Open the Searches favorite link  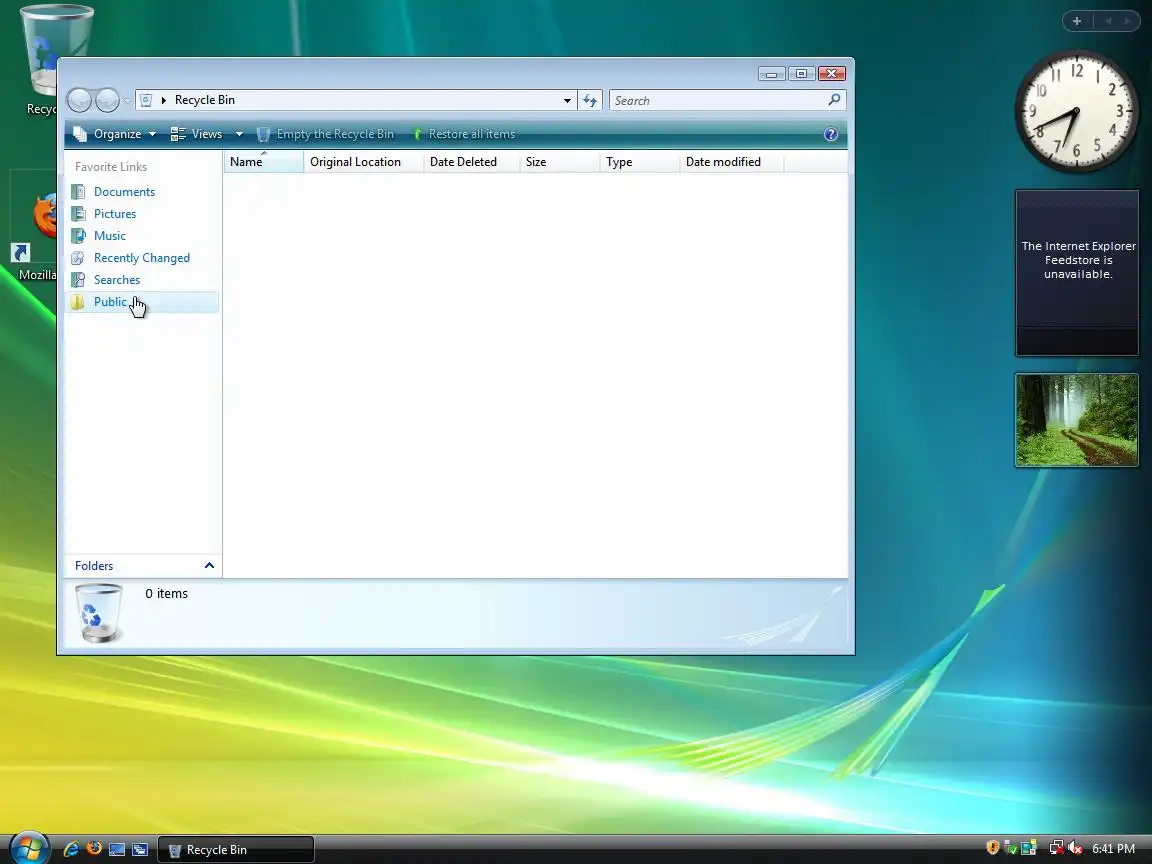coord(117,280)
